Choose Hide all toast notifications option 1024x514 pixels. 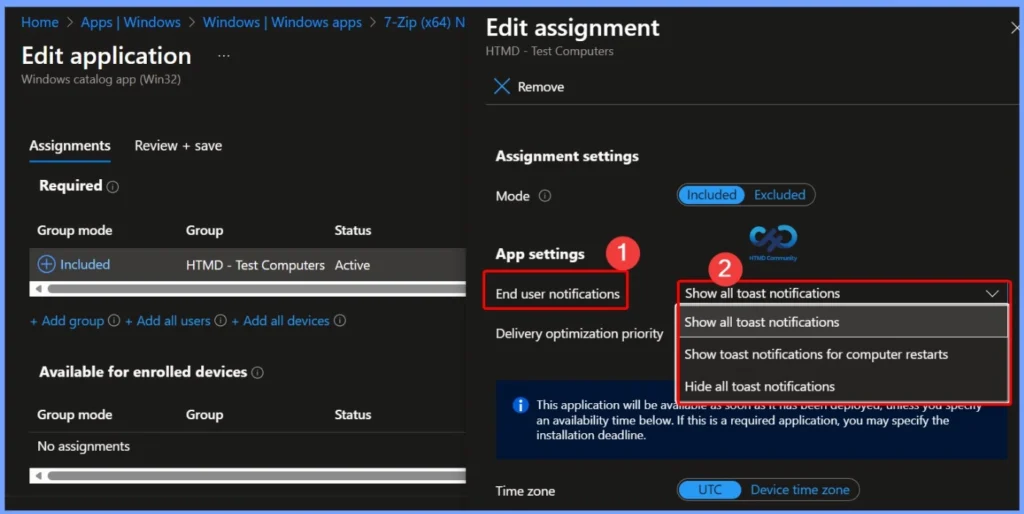(x=843, y=386)
